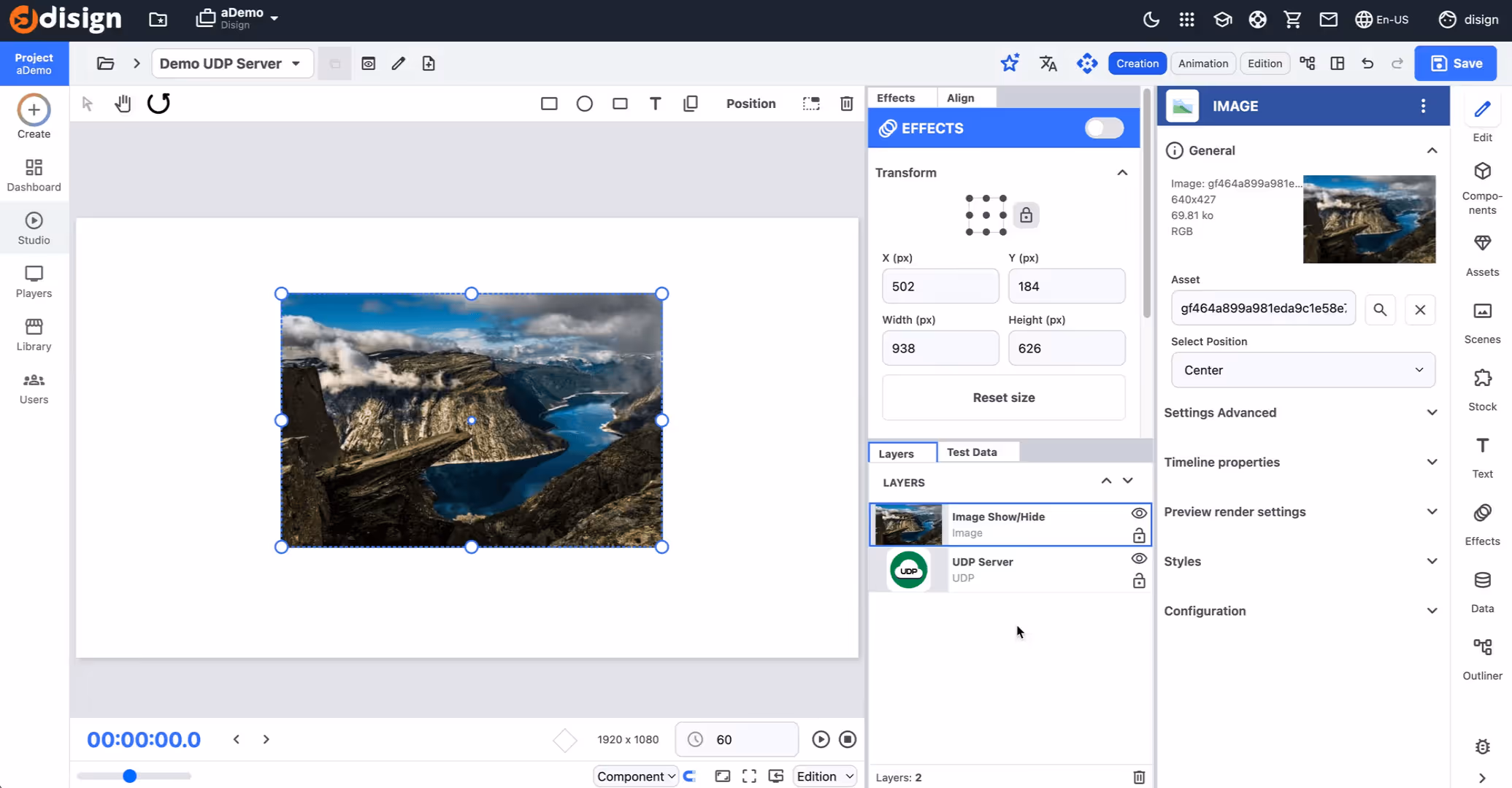Image resolution: width=1512 pixels, height=788 pixels.
Task: Select the hand pan tool
Action: point(123,104)
